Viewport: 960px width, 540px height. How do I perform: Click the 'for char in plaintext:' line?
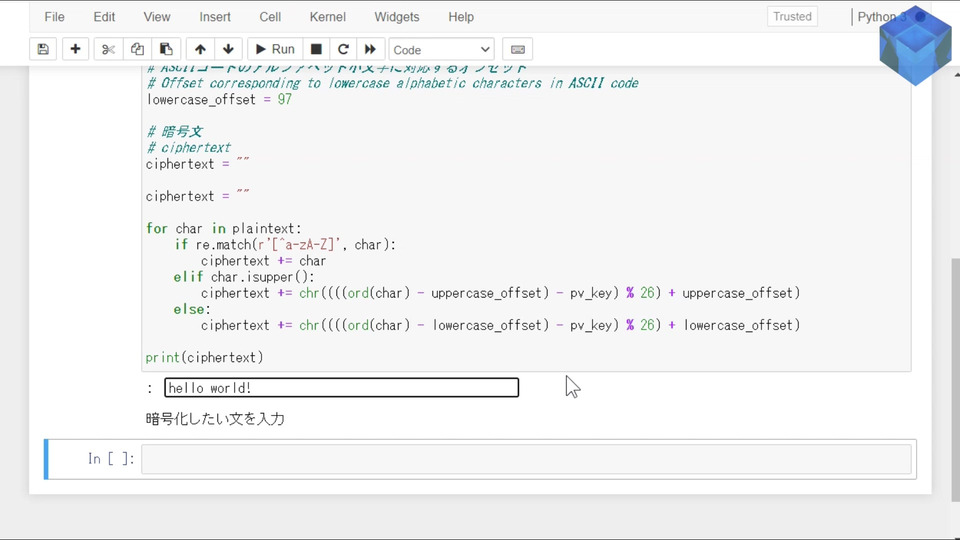(x=223, y=228)
